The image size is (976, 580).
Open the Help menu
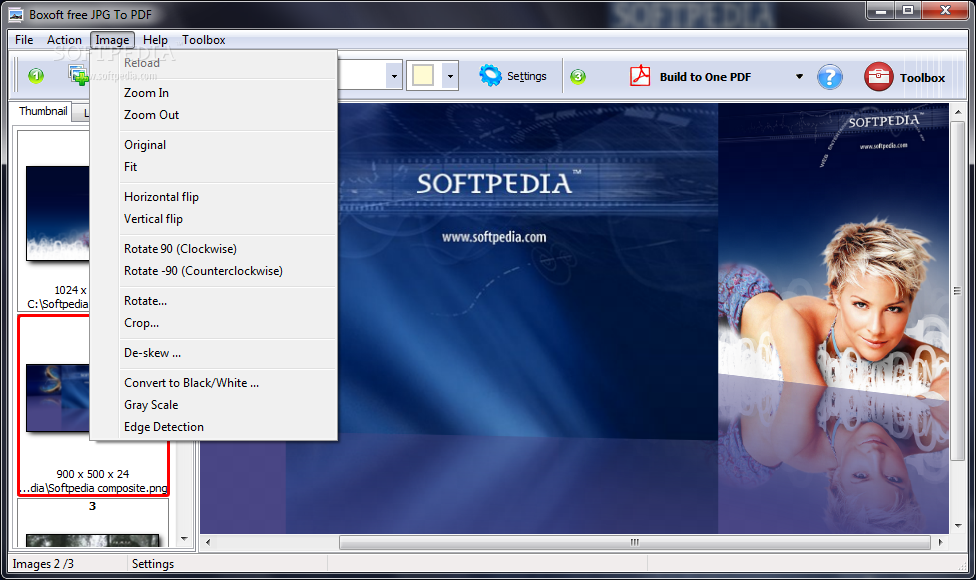[x=155, y=40]
